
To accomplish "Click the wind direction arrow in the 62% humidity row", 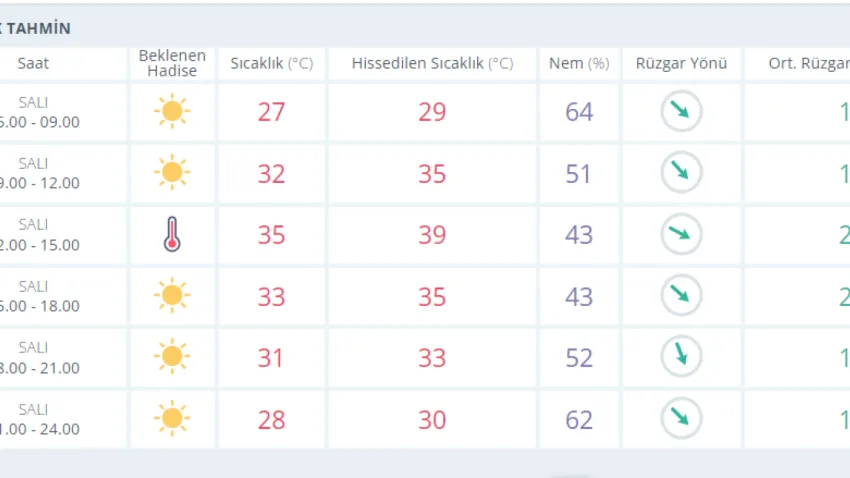I will click(681, 419).
